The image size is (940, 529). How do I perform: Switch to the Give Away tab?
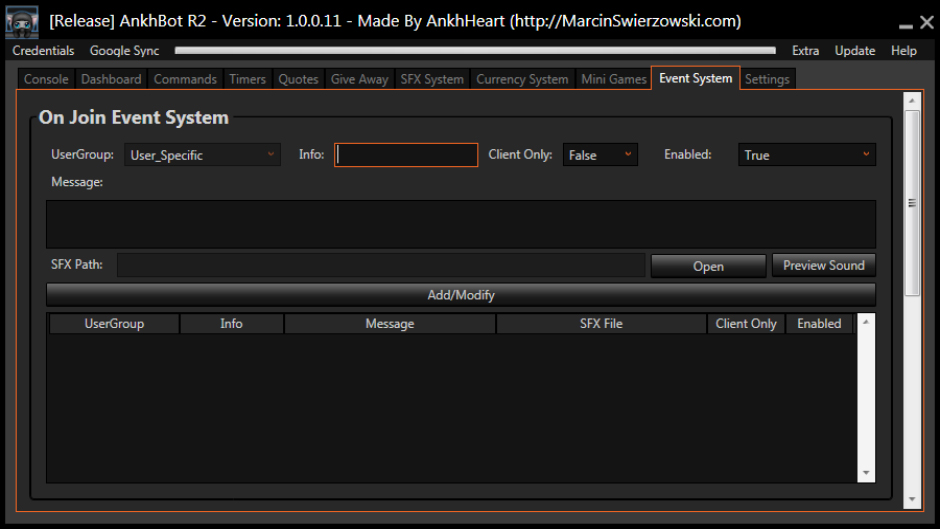click(360, 79)
